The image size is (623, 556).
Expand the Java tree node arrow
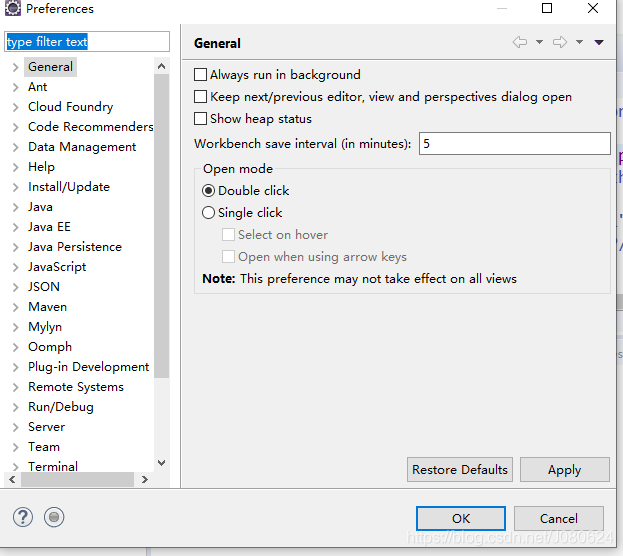click(x=15, y=207)
